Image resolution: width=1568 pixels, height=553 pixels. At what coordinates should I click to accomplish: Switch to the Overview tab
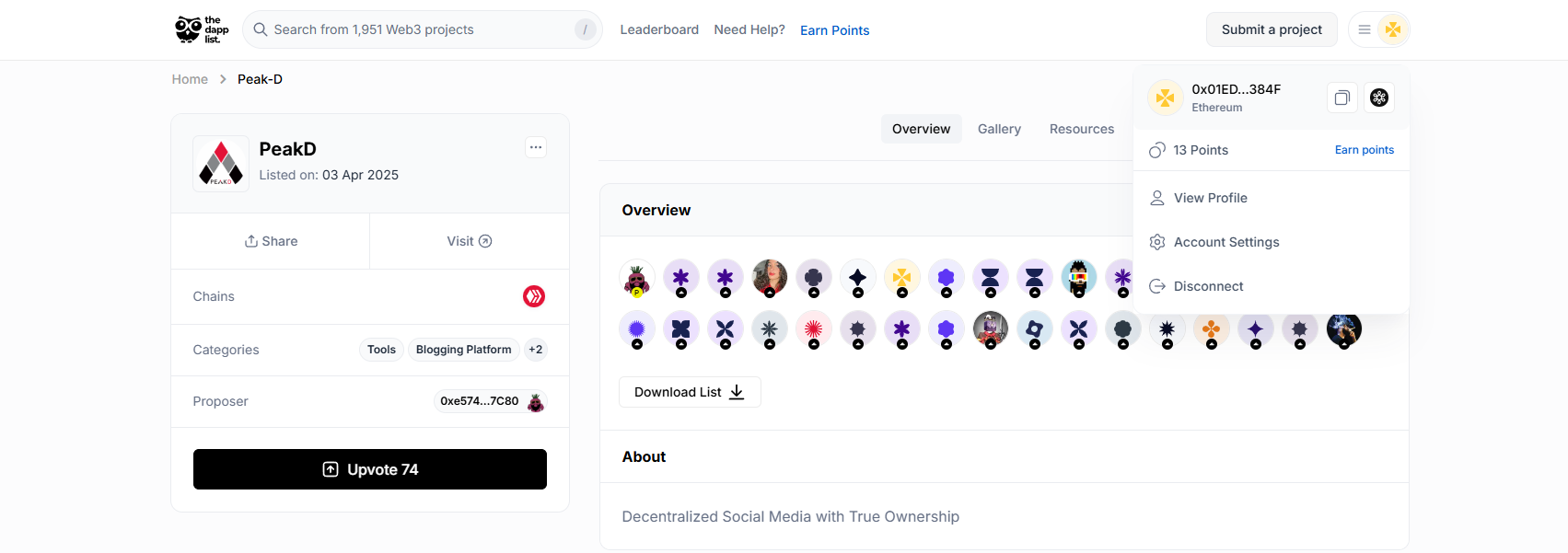click(922, 129)
